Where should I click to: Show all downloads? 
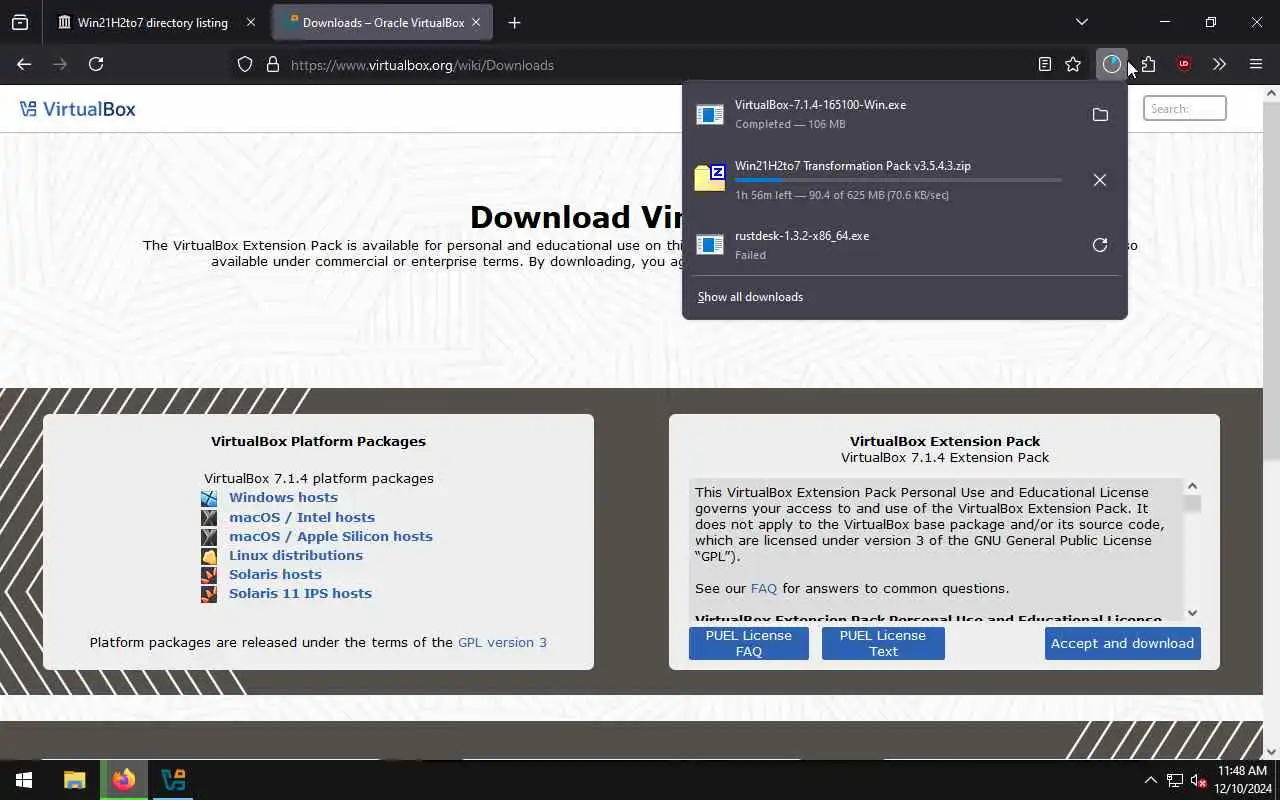(750, 297)
